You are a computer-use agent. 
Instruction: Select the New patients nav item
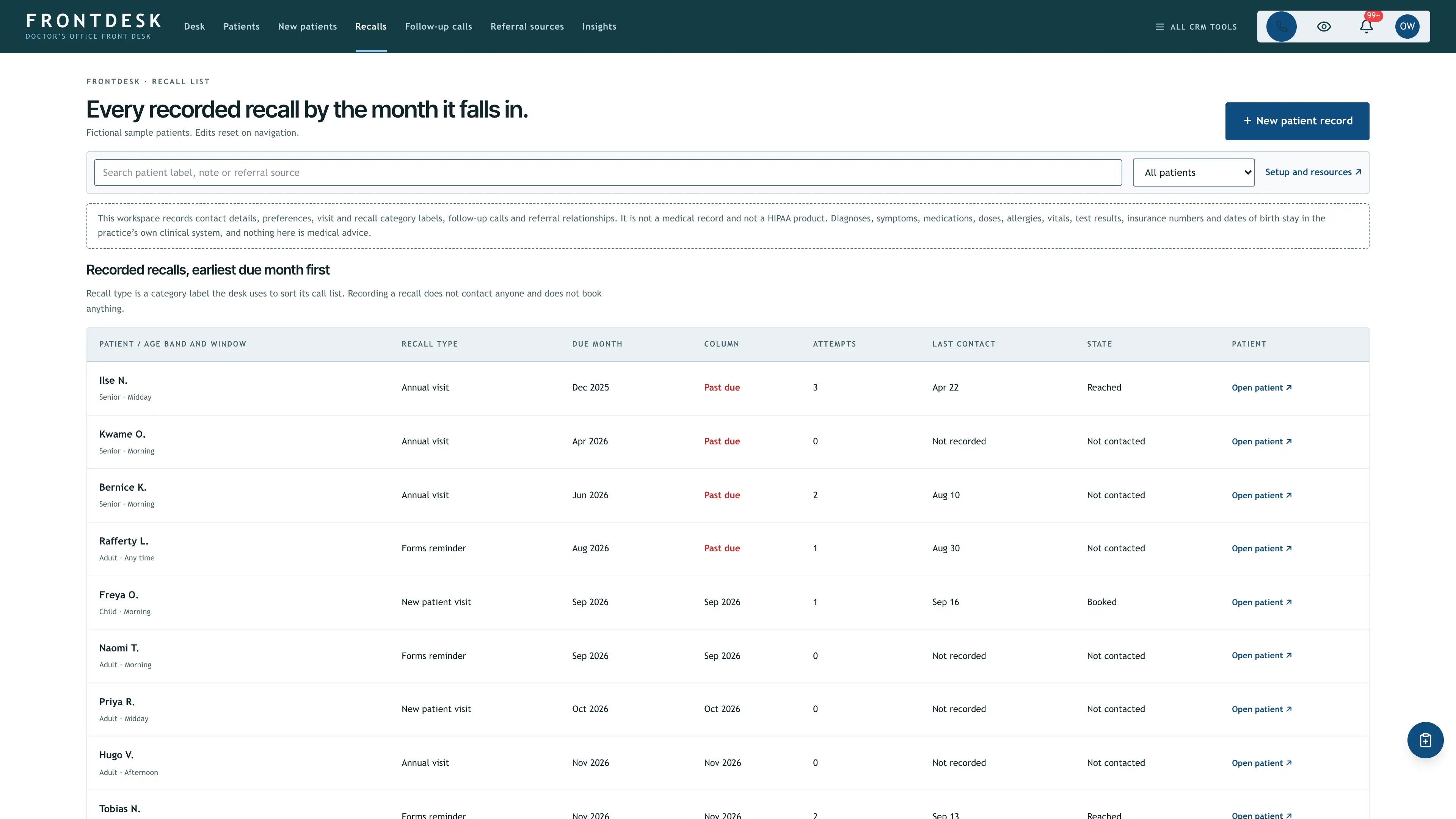(307, 27)
